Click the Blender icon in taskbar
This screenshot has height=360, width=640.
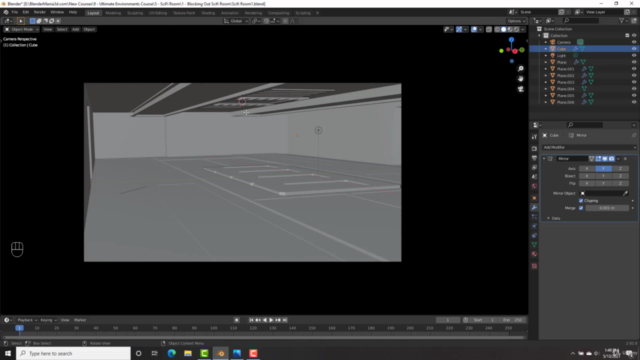point(221,353)
